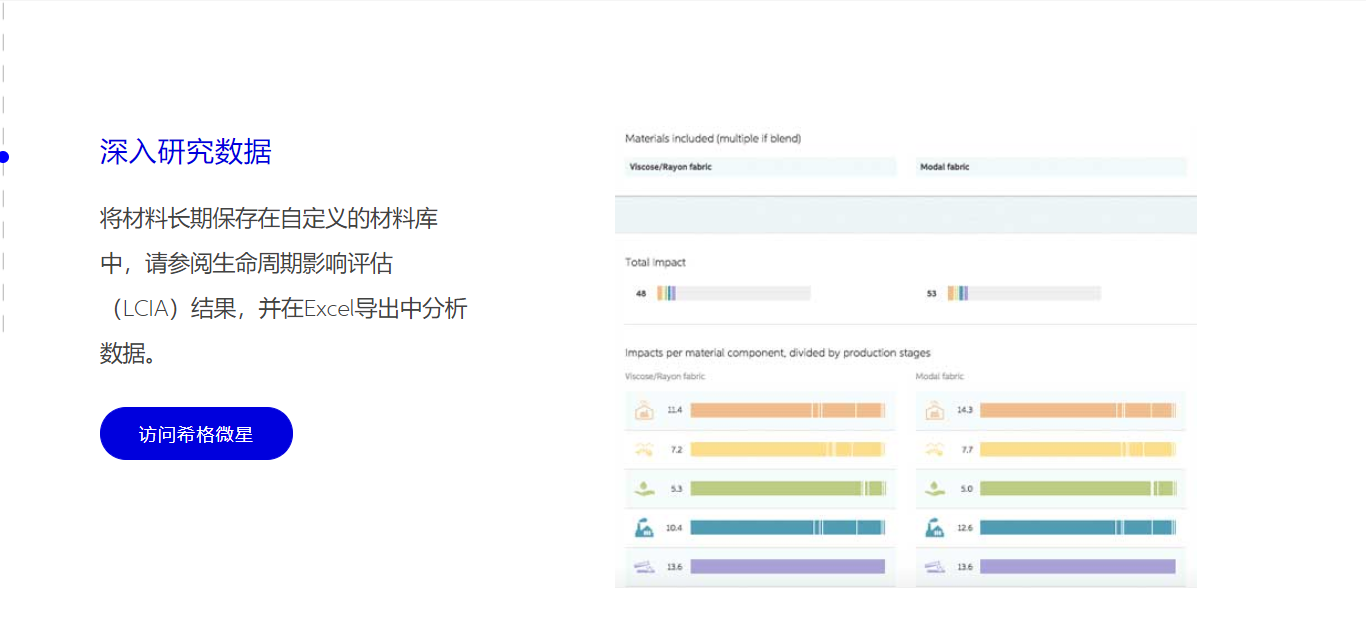1366x617 pixels.
Task: Click the orange barn icon under Viscose/Rayon fabric
Action: [x=644, y=410]
